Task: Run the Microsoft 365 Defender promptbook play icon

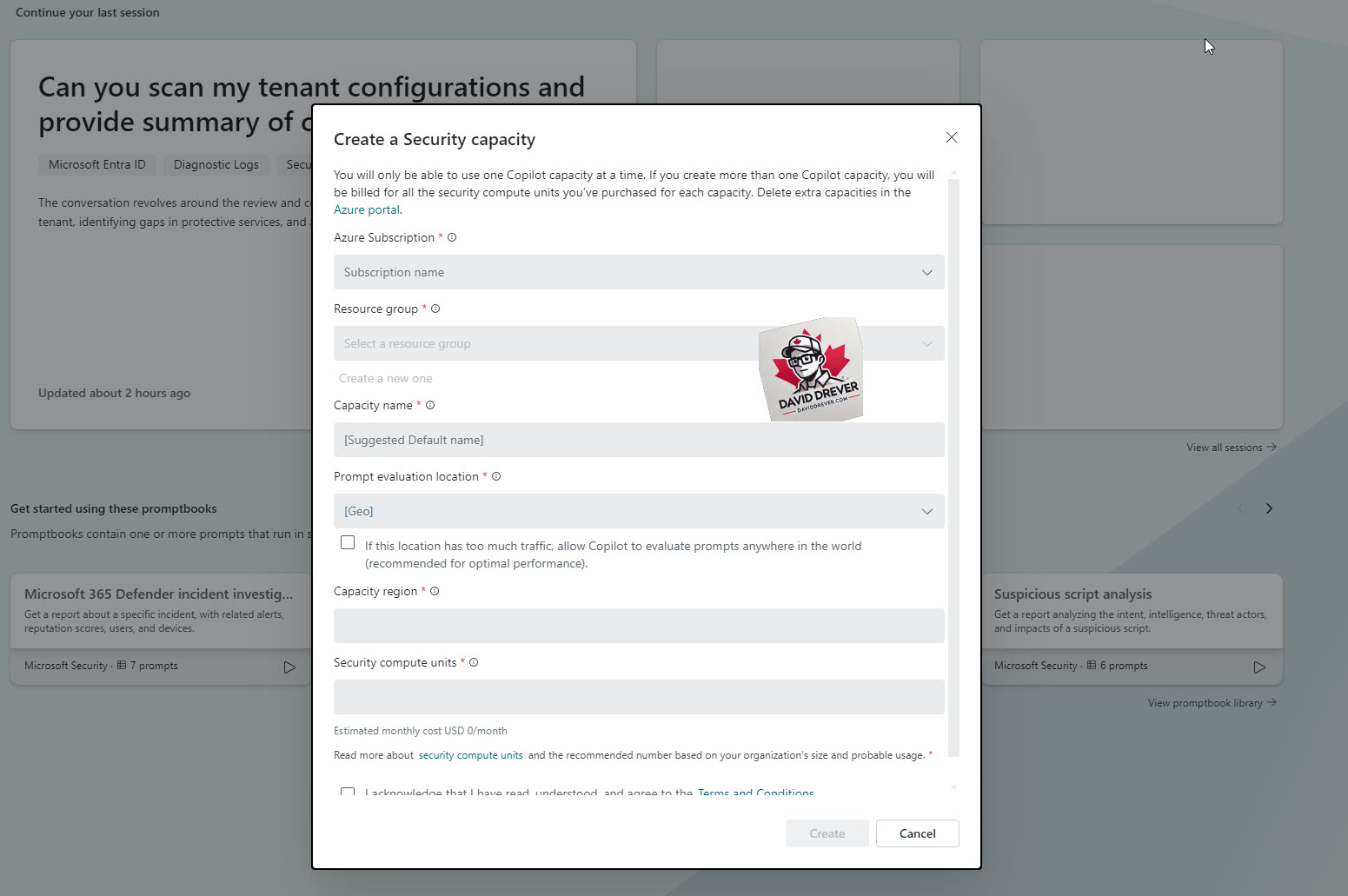Action: pyautogui.click(x=289, y=667)
